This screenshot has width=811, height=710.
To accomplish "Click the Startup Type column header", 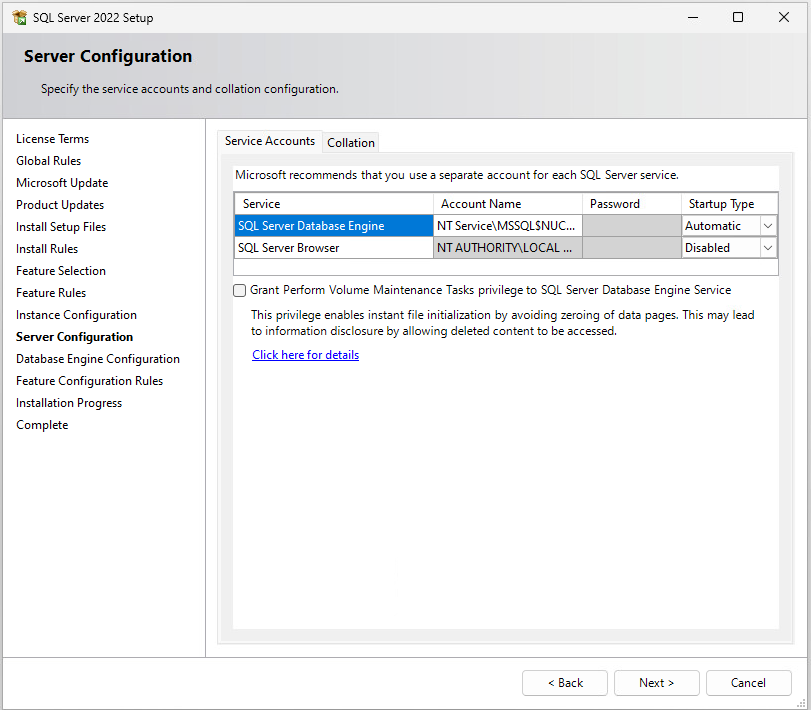I will pos(721,204).
